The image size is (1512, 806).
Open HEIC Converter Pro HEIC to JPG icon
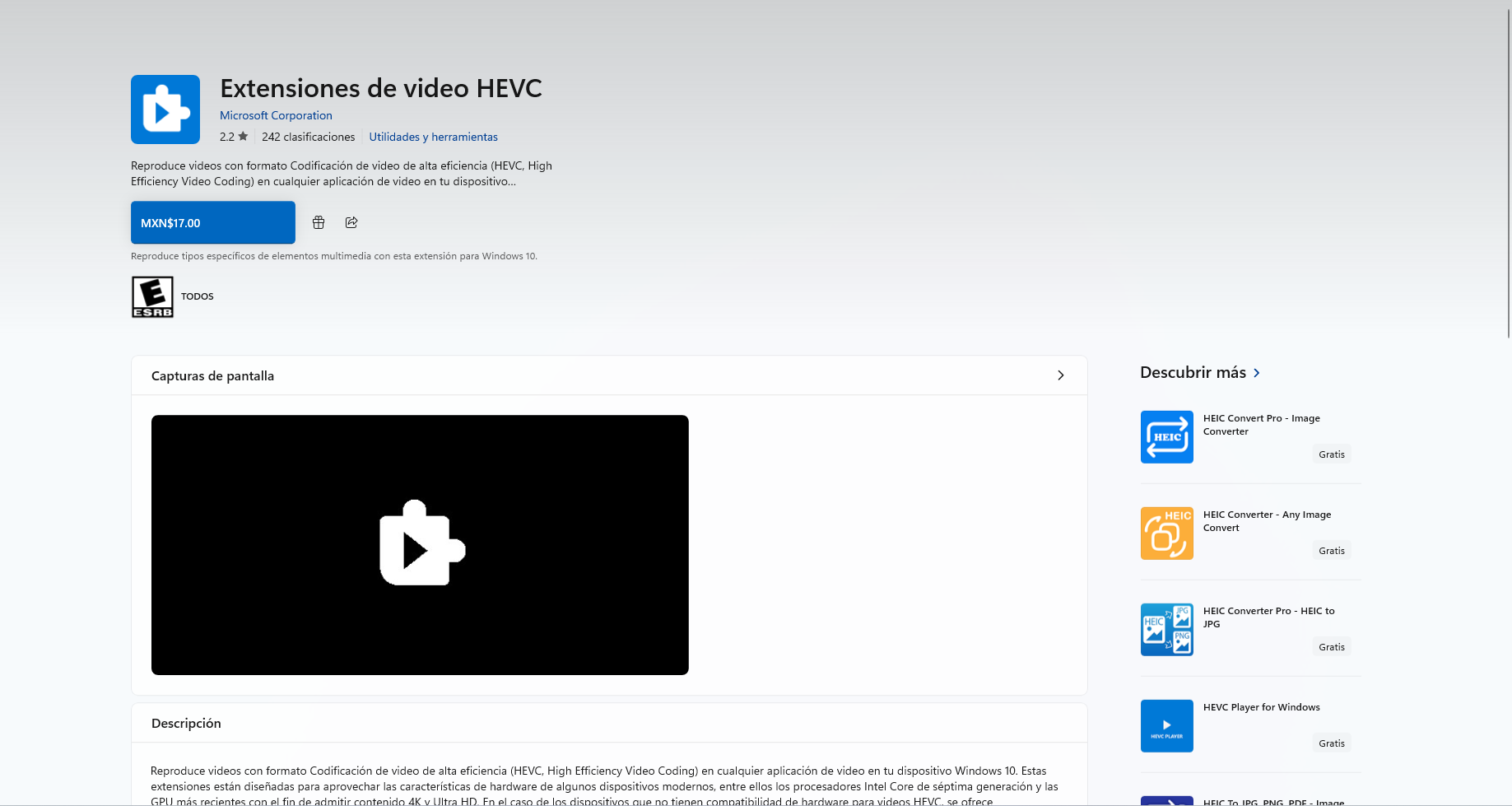(x=1166, y=630)
